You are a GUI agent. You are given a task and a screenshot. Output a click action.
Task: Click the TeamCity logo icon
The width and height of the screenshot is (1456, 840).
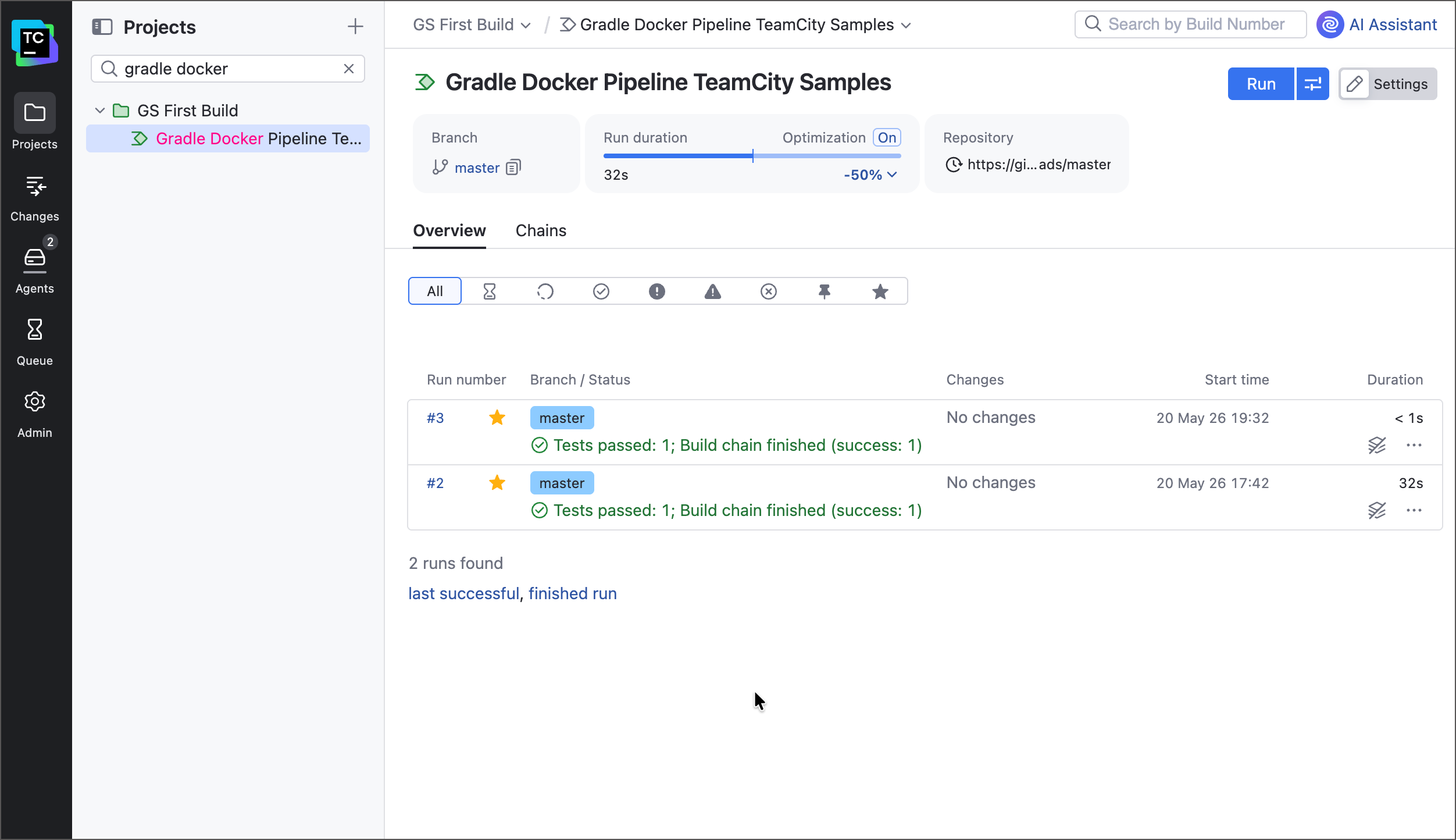(35, 42)
